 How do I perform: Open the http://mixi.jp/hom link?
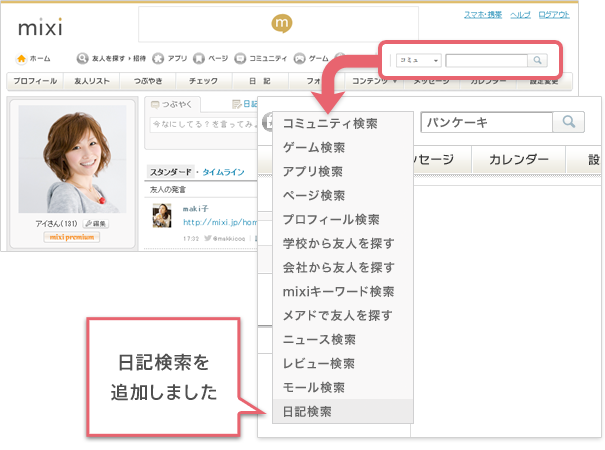220,222
